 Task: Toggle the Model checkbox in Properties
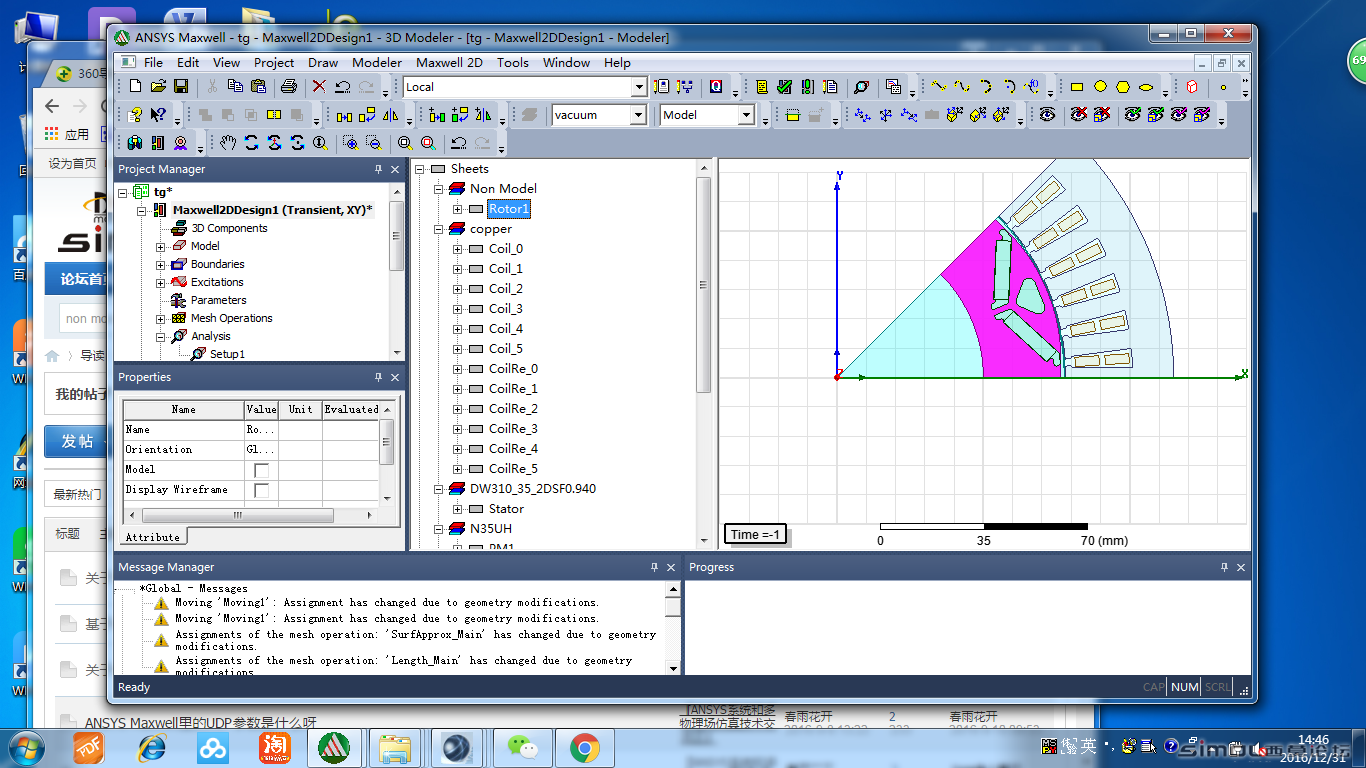[x=261, y=470]
